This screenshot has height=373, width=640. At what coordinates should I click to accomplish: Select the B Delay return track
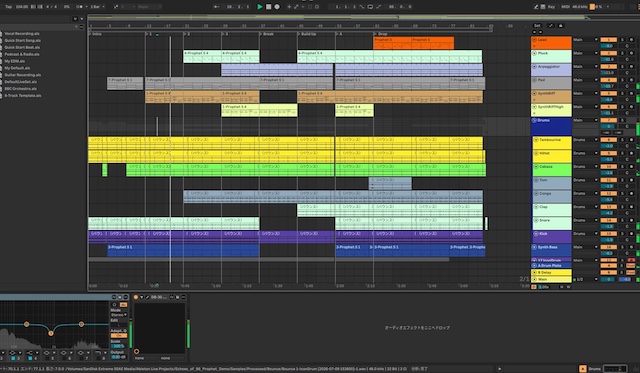552,272
